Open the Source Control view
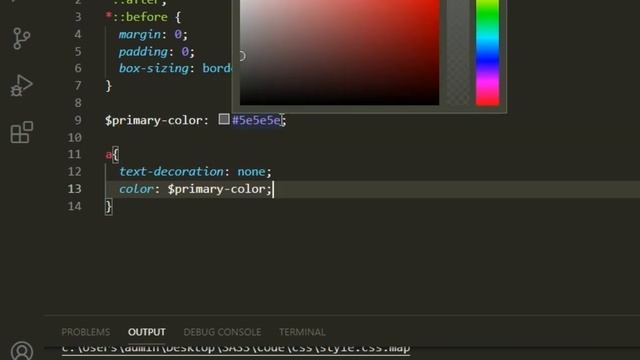The width and height of the screenshot is (640, 360). click(21, 38)
